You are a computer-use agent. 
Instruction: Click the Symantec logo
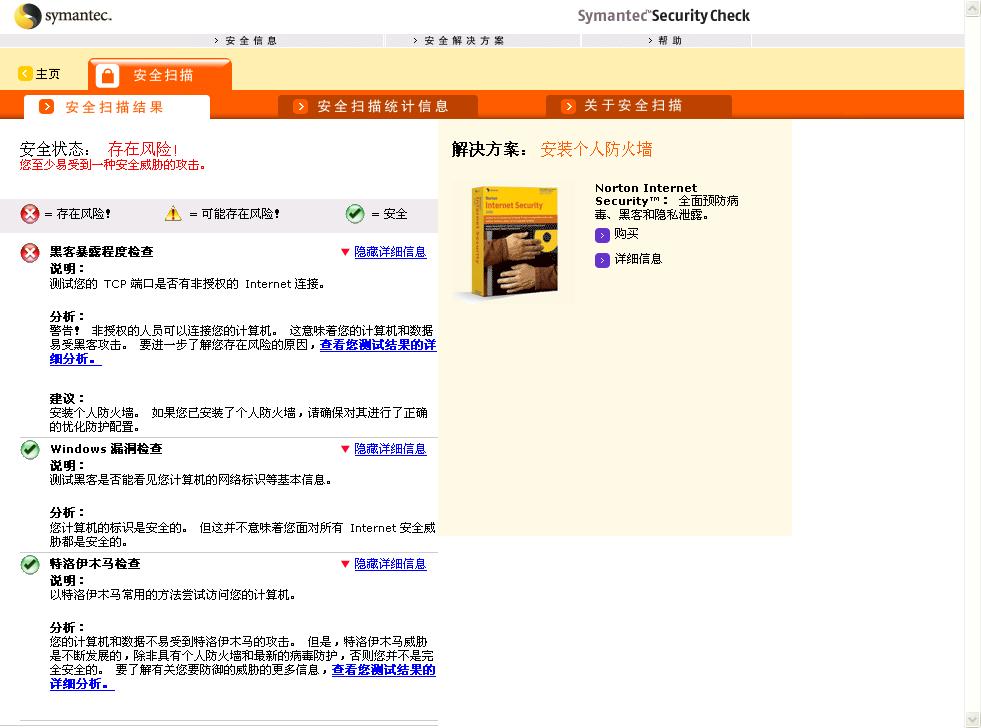point(63,16)
